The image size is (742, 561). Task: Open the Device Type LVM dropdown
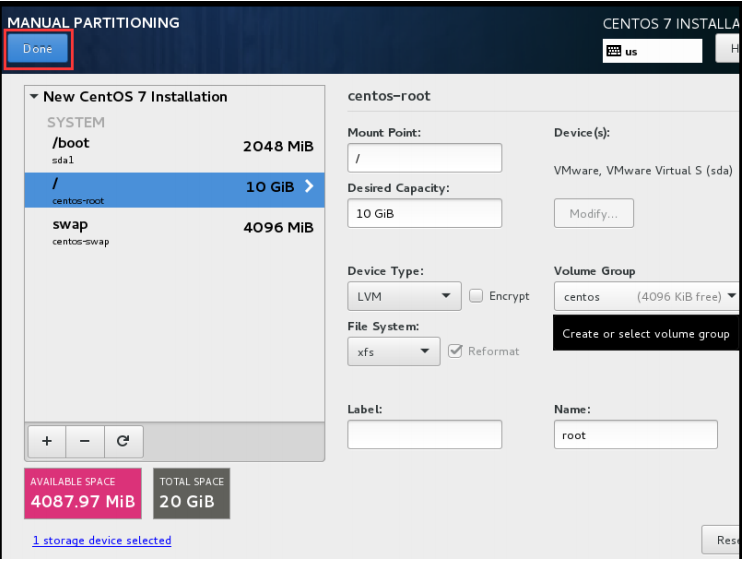pyautogui.click(x=404, y=296)
